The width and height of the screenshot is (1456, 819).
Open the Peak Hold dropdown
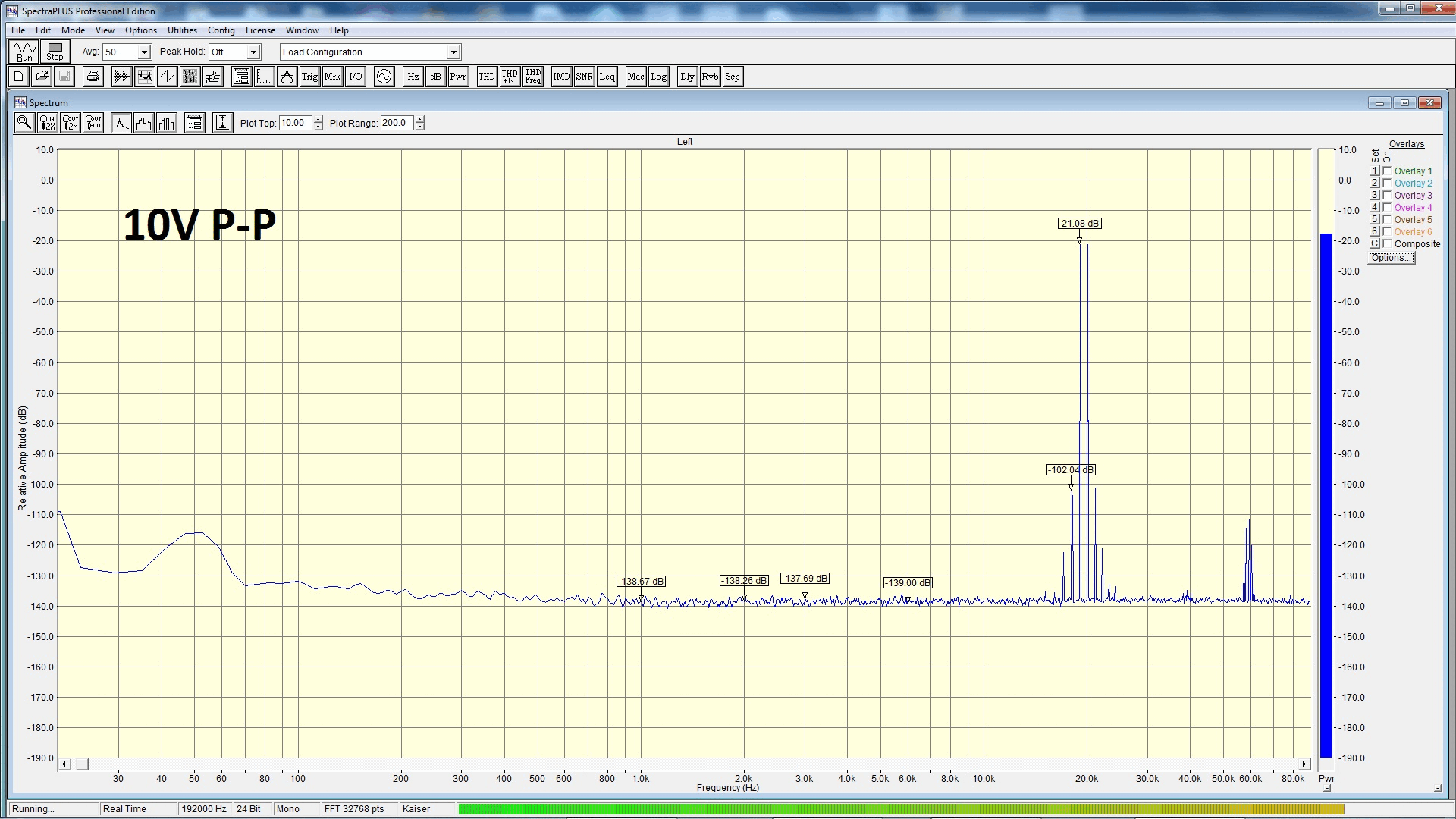(x=253, y=52)
